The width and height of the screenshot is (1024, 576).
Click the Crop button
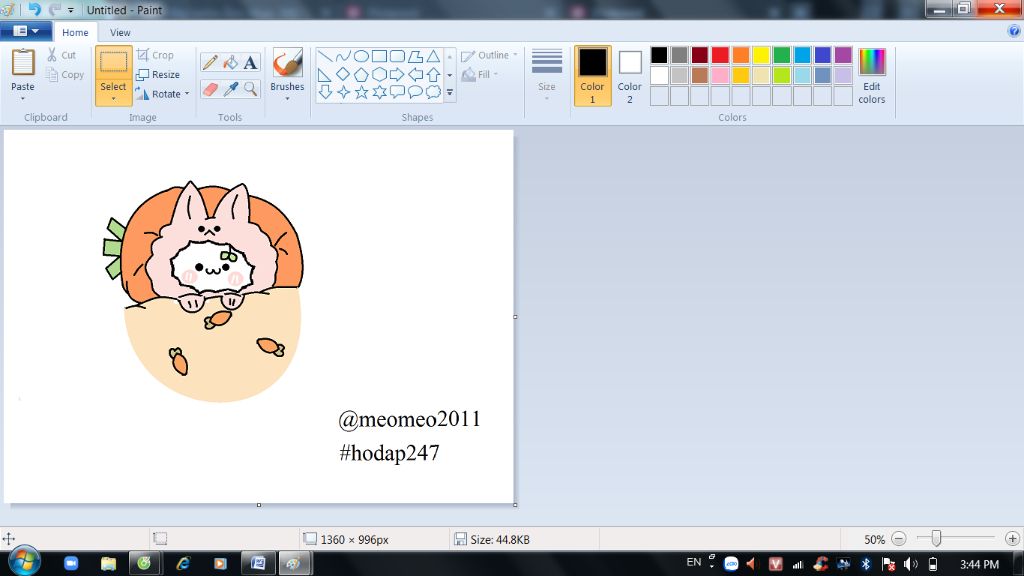coord(155,56)
